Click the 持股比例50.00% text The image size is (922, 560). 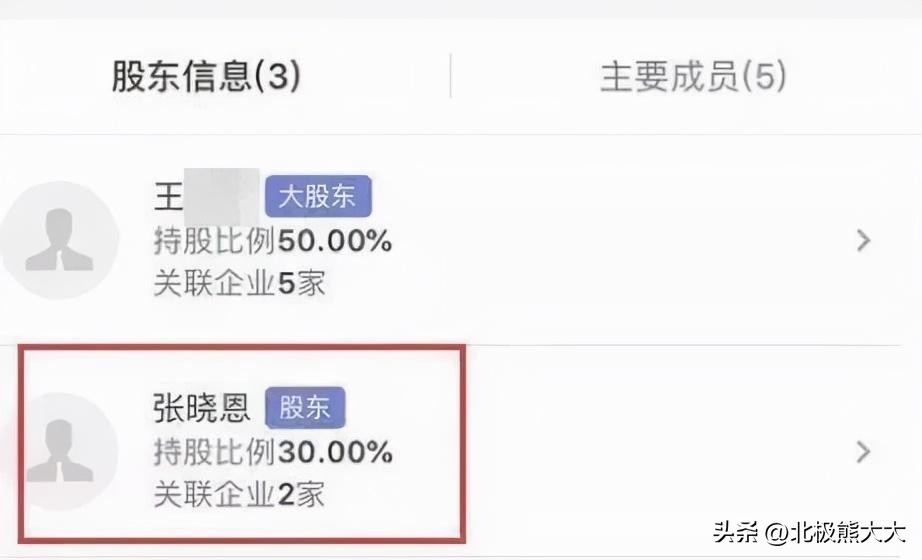272,241
